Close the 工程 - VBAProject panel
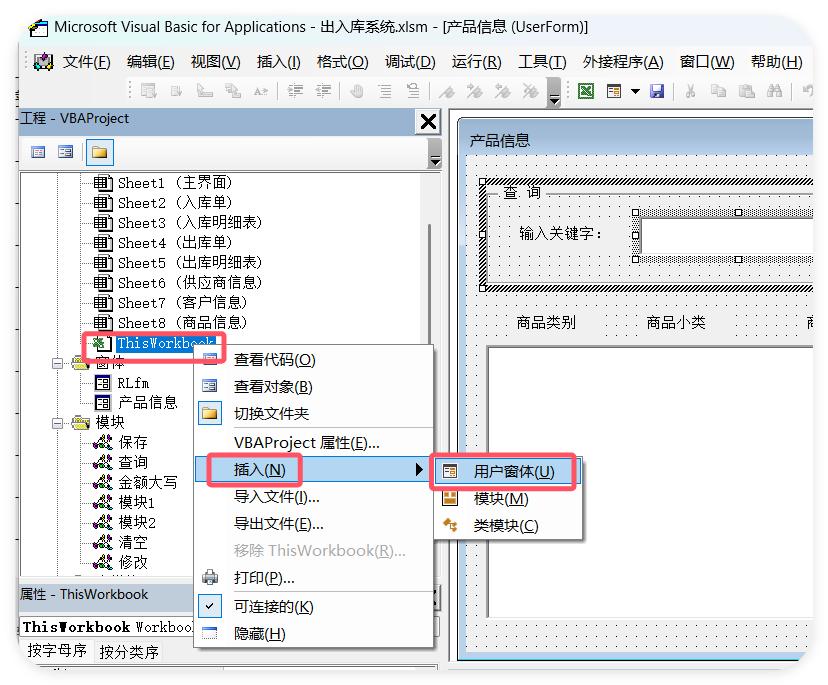 [428, 121]
